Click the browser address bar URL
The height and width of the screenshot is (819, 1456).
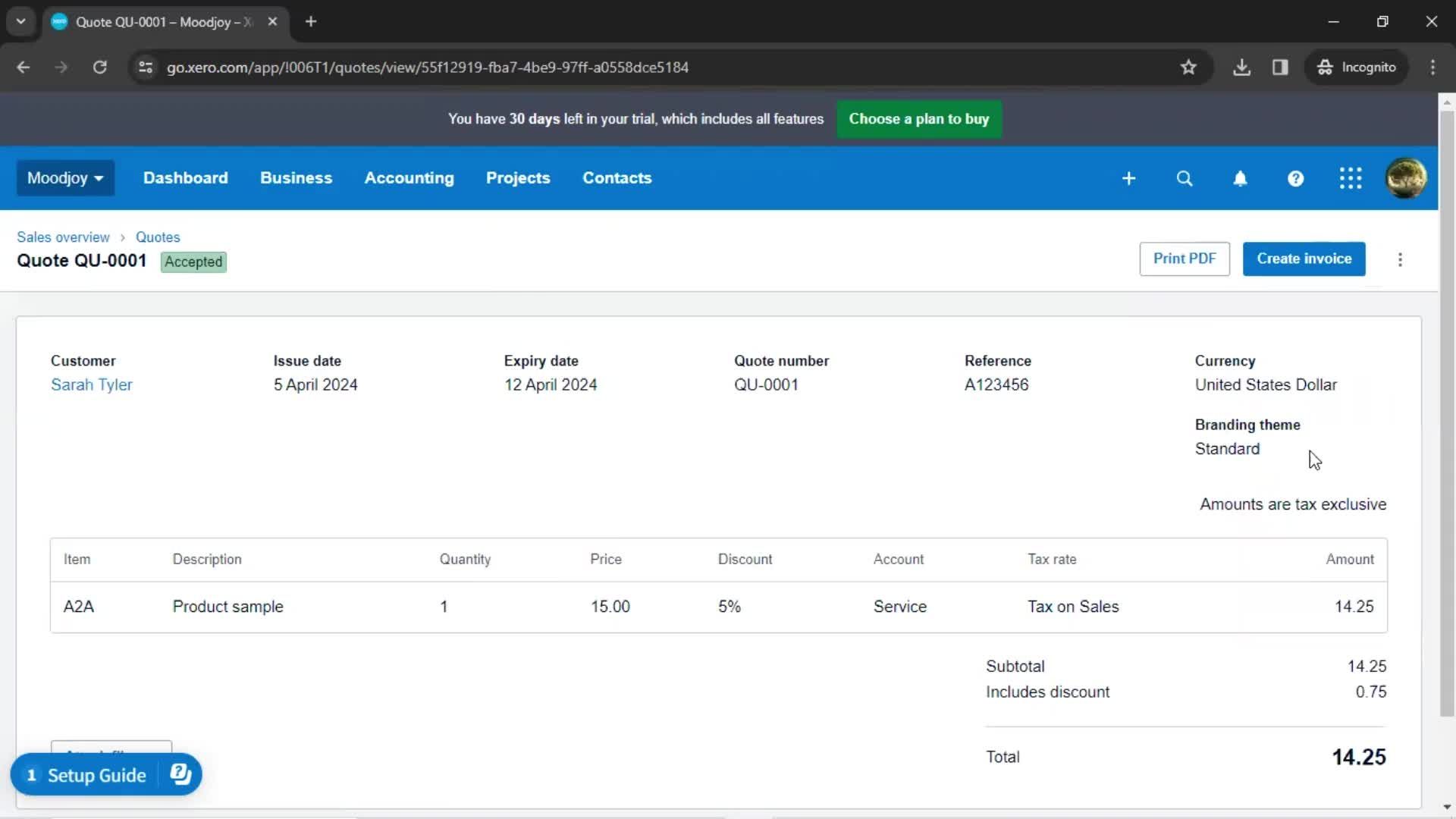click(x=428, y=67)
